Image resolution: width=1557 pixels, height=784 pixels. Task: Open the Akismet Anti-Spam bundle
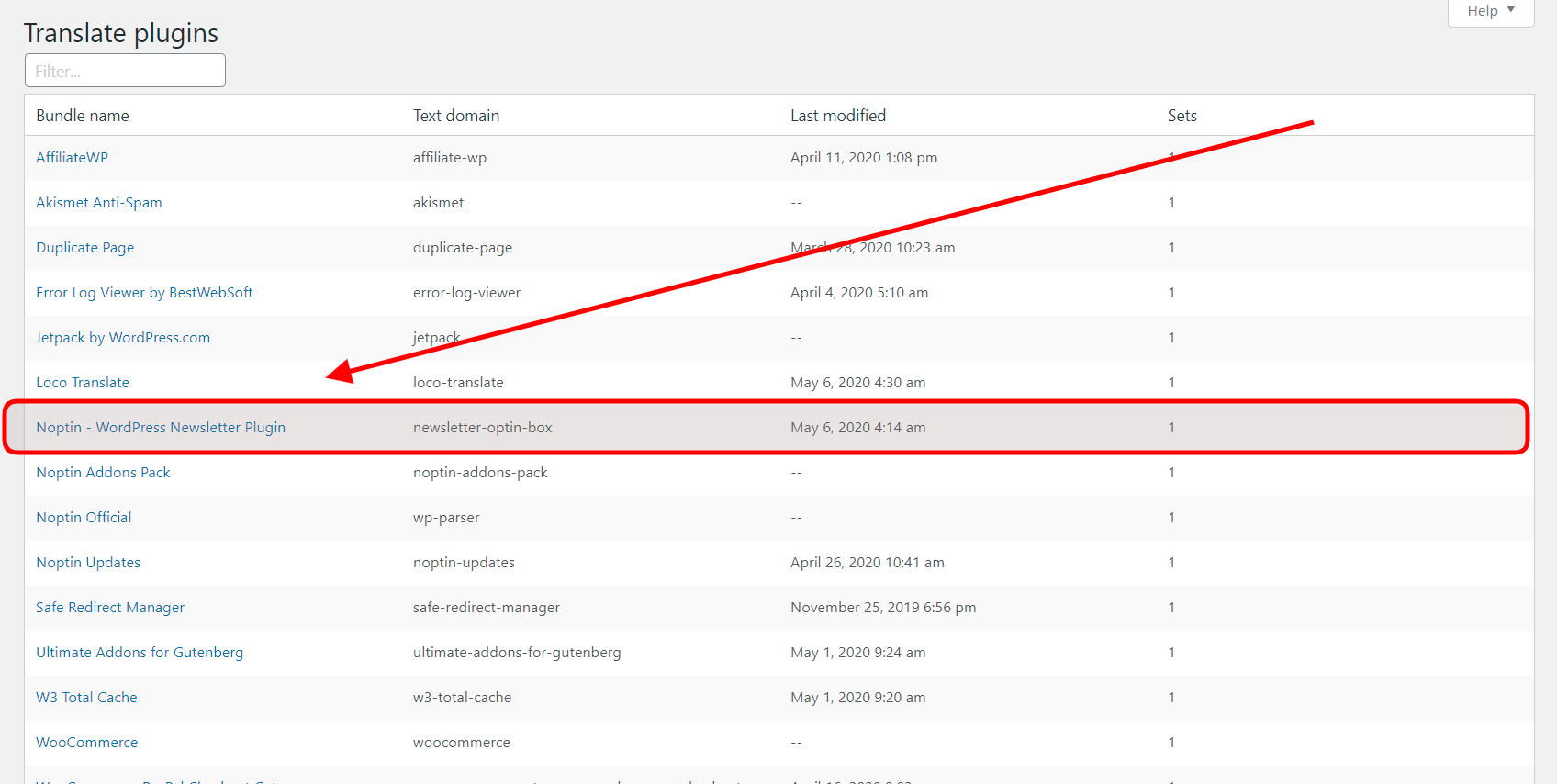pos(99,203)
